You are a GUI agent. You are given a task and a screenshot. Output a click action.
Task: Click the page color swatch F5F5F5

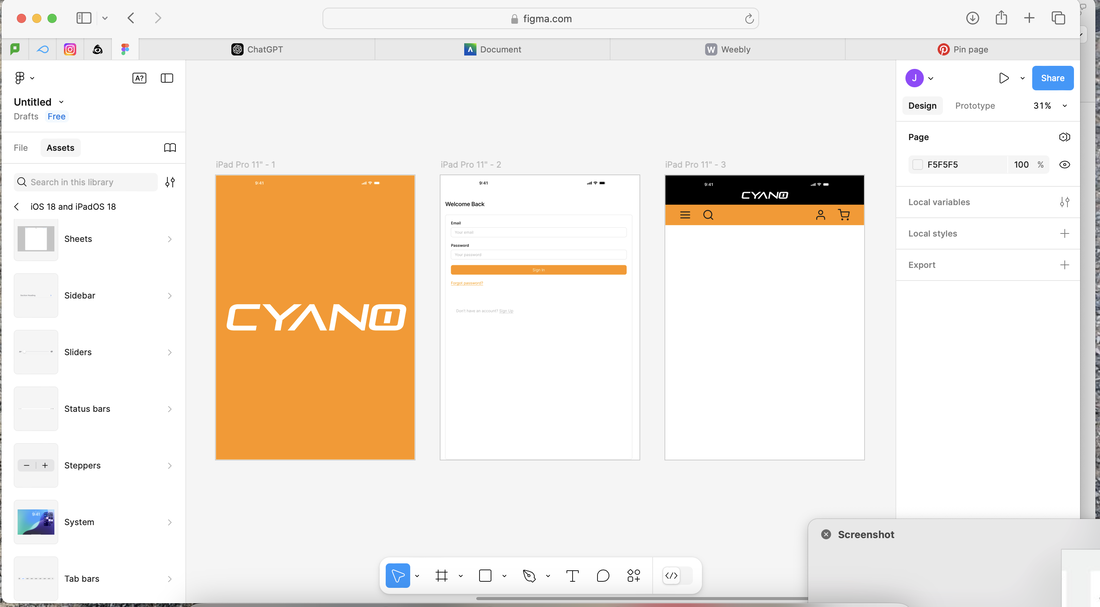coord(917,165)
